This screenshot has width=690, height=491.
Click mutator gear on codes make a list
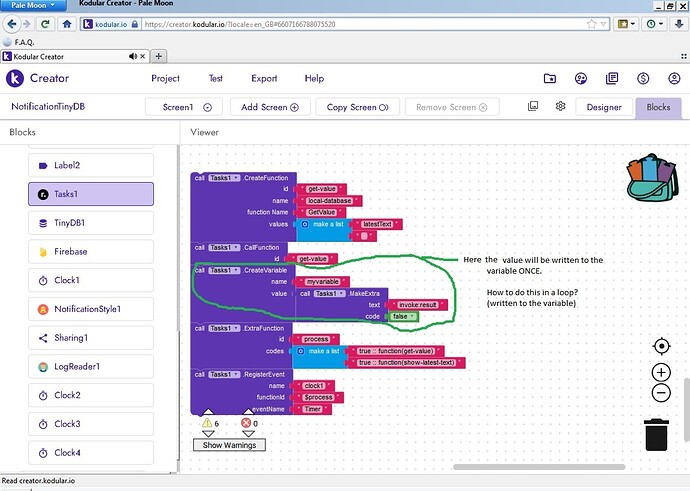coord(301,351)
